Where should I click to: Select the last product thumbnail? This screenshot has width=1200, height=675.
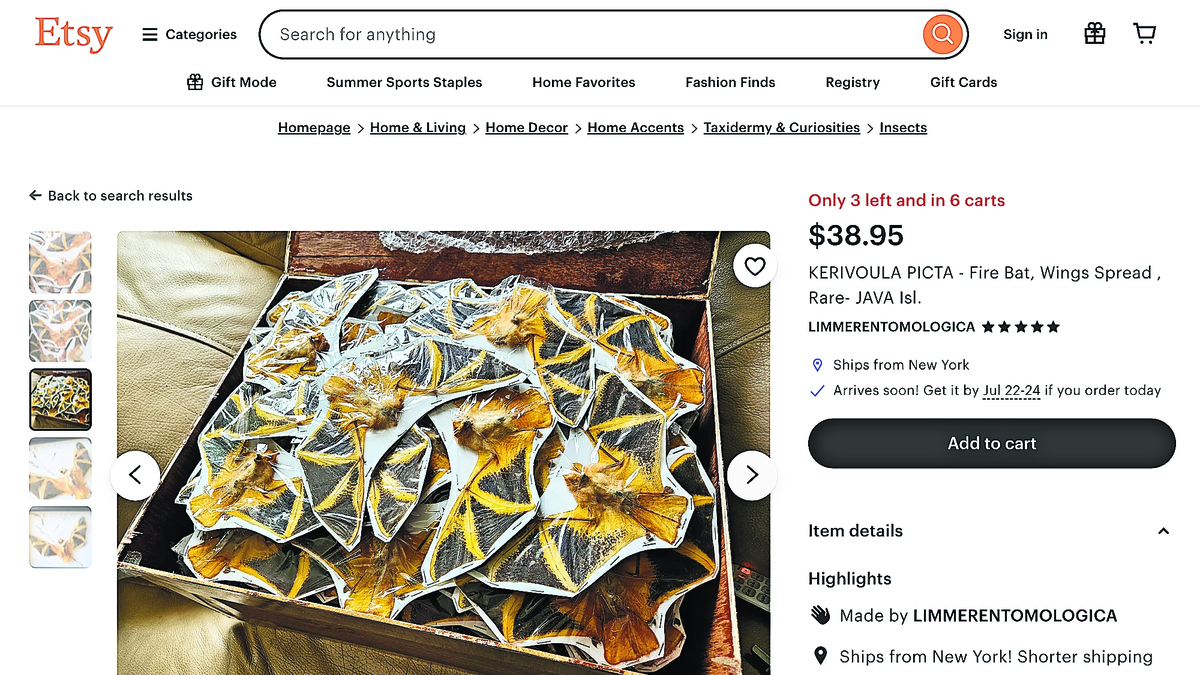pyautogui.click(x=60, y=537)
